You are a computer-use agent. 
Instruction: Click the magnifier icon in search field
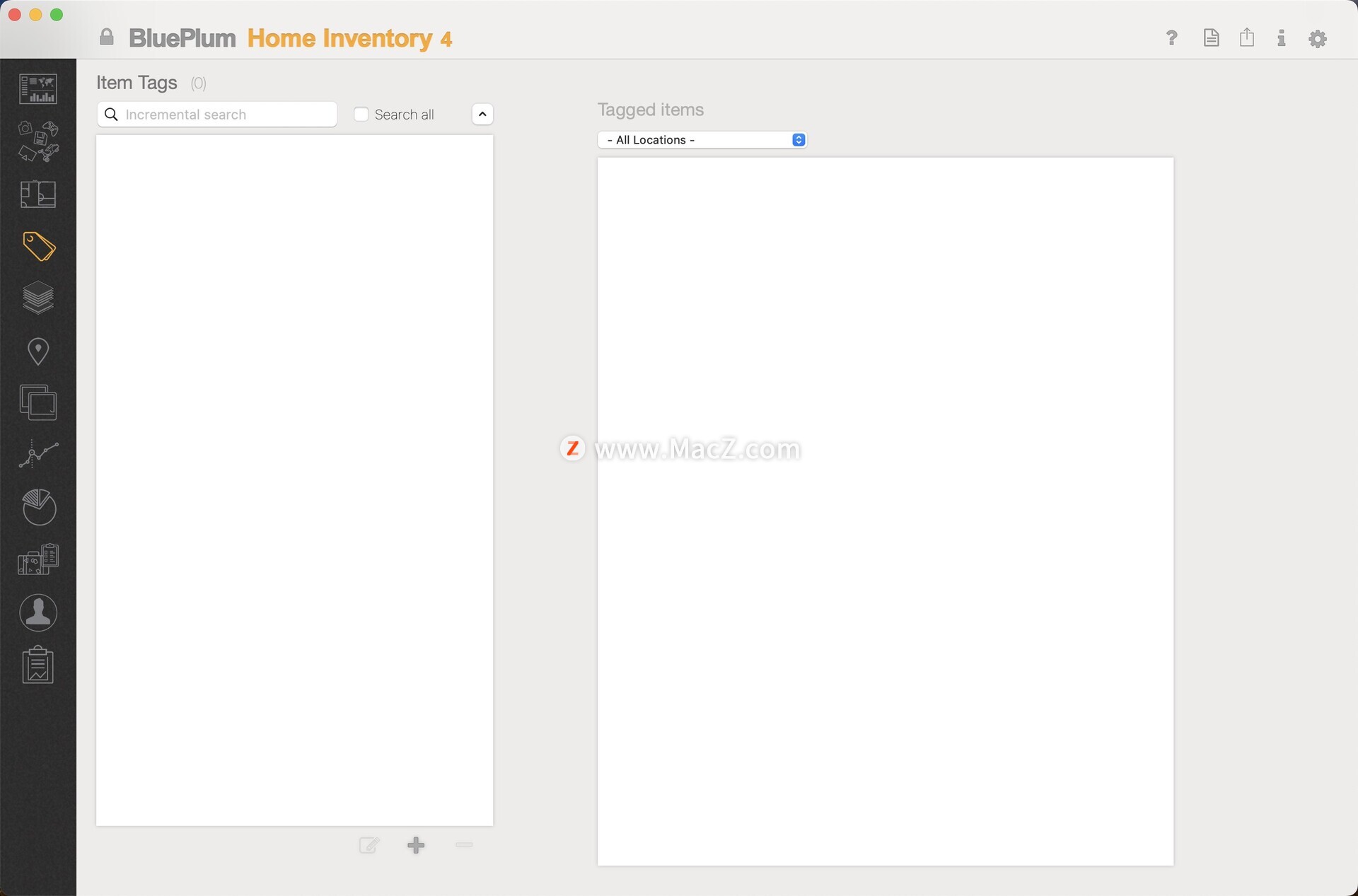click(x=111, y=115)
